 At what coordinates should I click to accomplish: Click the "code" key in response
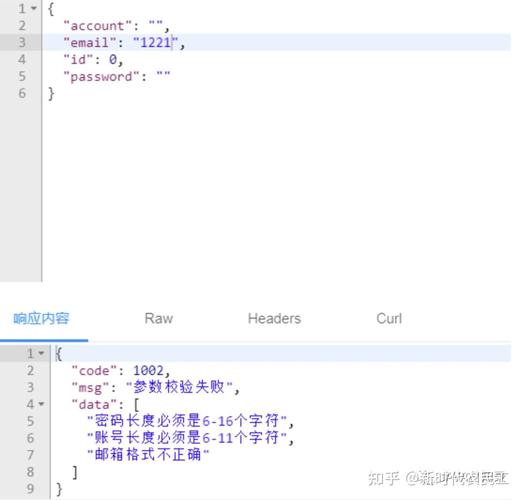(94, 371)
